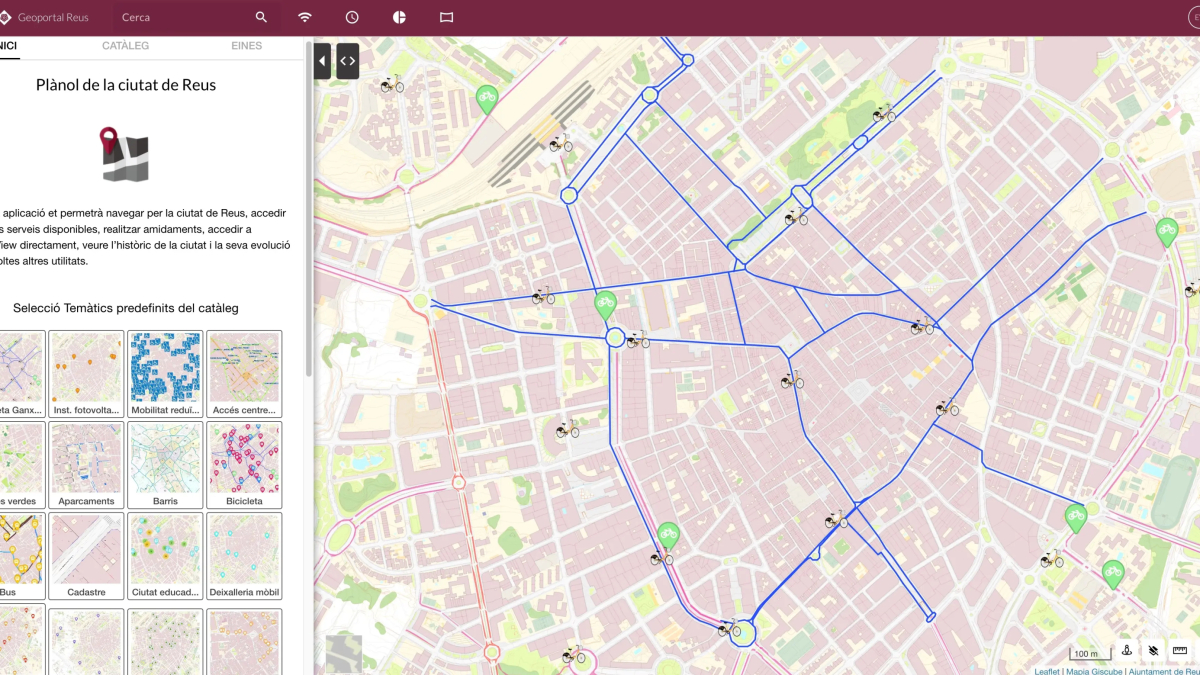The height and width of the screenshot is (675, 1200).
Task: Open the clock history icon
Action: click(x=352, y=17)
